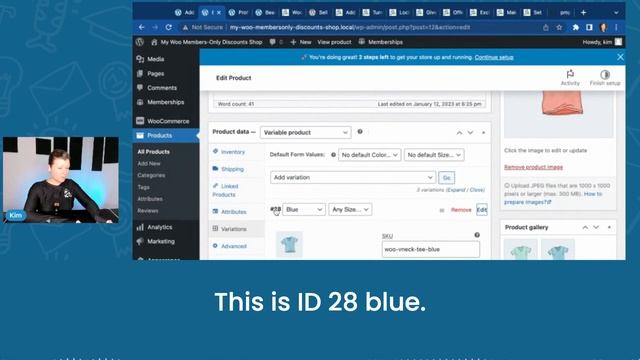Screen dimensions: 640x360
Task: Go to All Products submenu
Action: [x=153, y=152]
